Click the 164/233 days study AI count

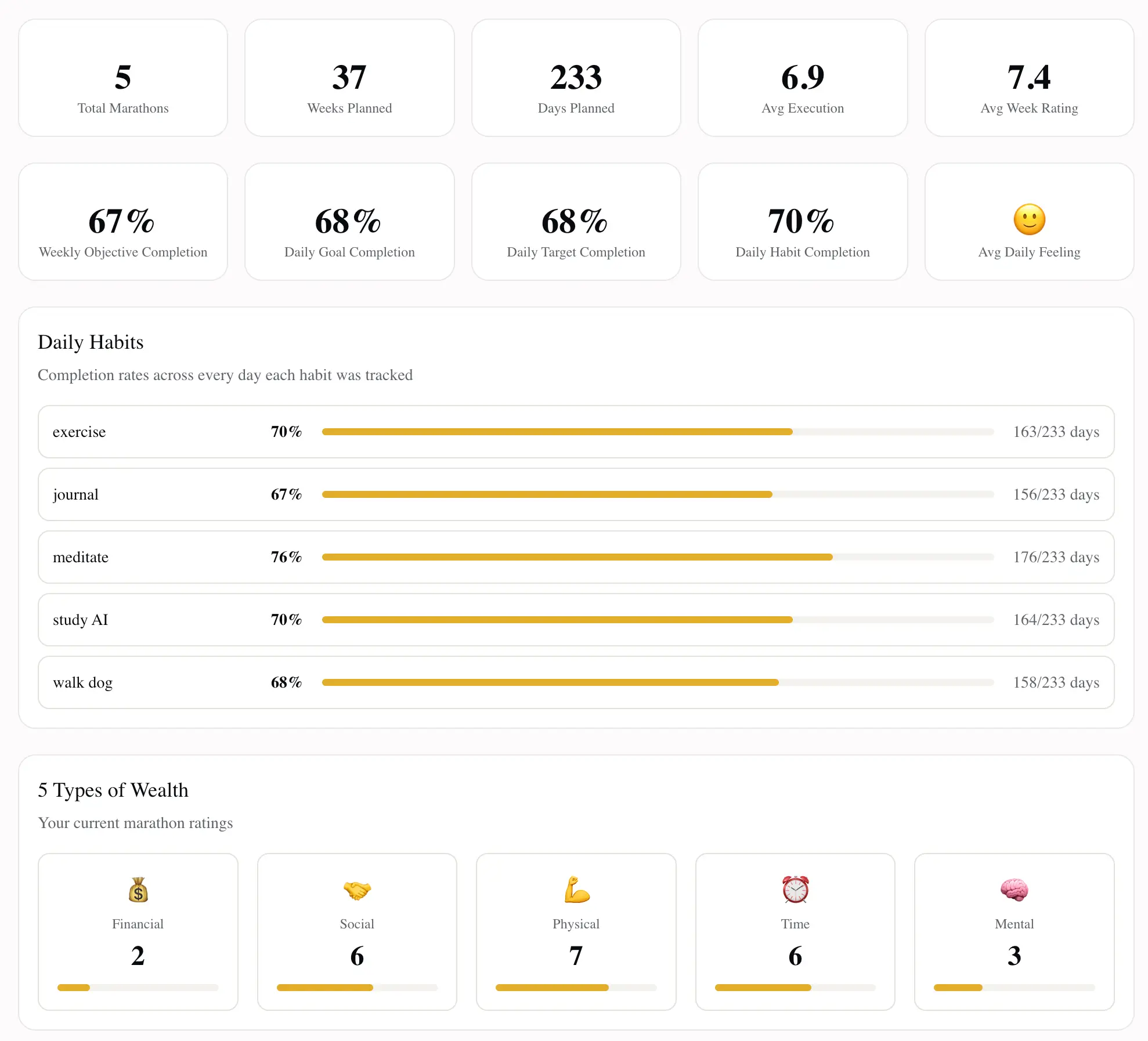1056,620
